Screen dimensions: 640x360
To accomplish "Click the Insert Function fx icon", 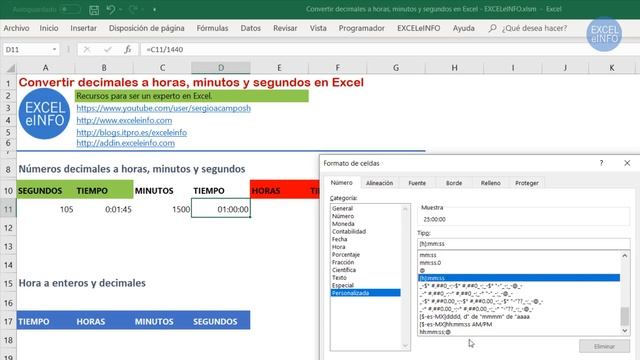I will point(128,49).
